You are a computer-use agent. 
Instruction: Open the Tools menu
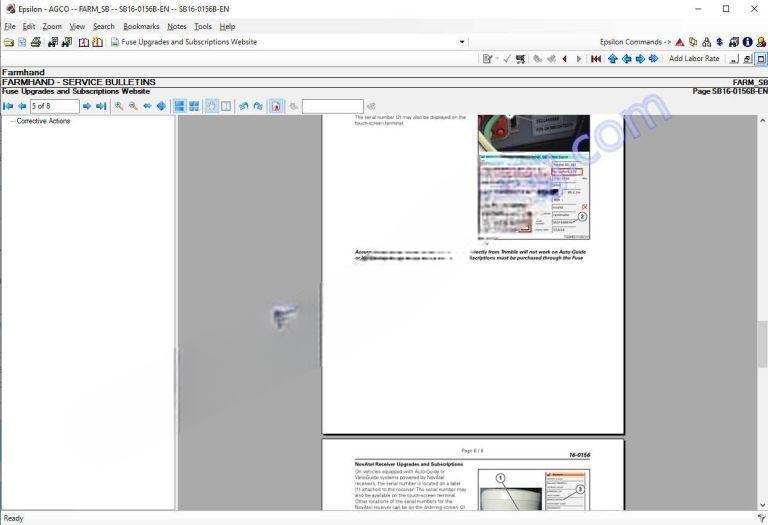coord(203,26)
